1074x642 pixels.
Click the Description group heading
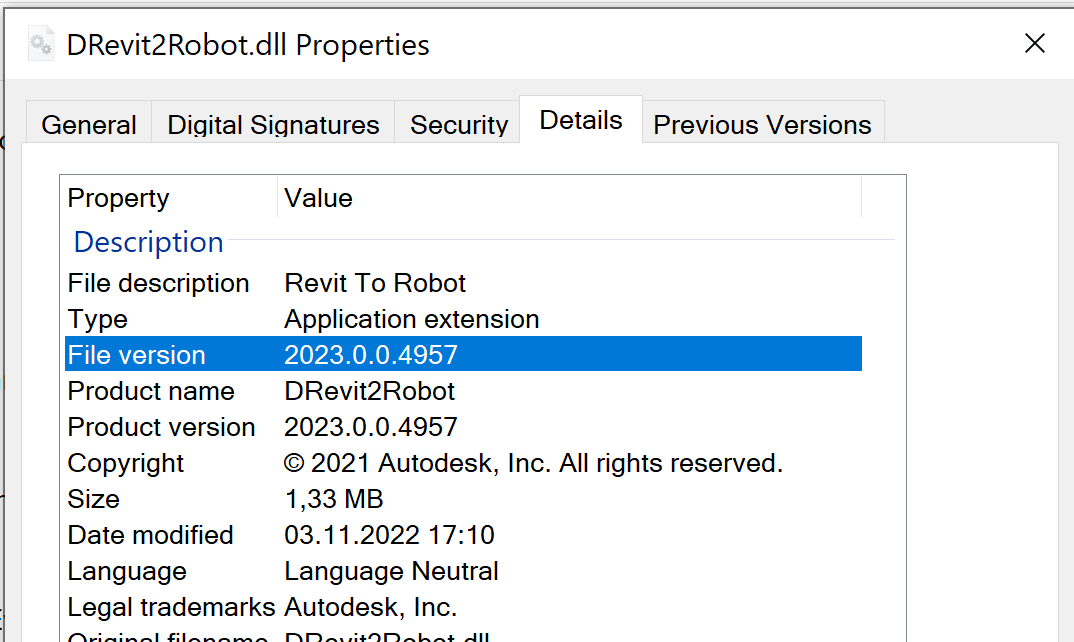[x=148, y=242]
